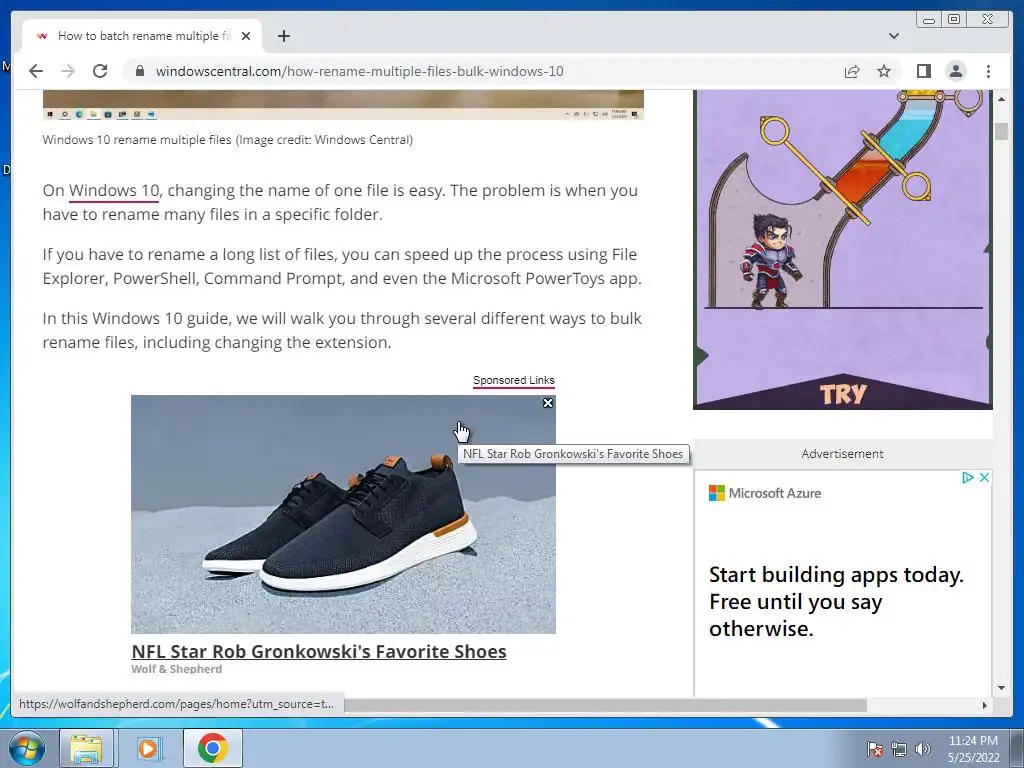The height and width of the screenshot is (768, 1024).
Task: Open Chrome's three-dot menu
Action: (988, 71)
